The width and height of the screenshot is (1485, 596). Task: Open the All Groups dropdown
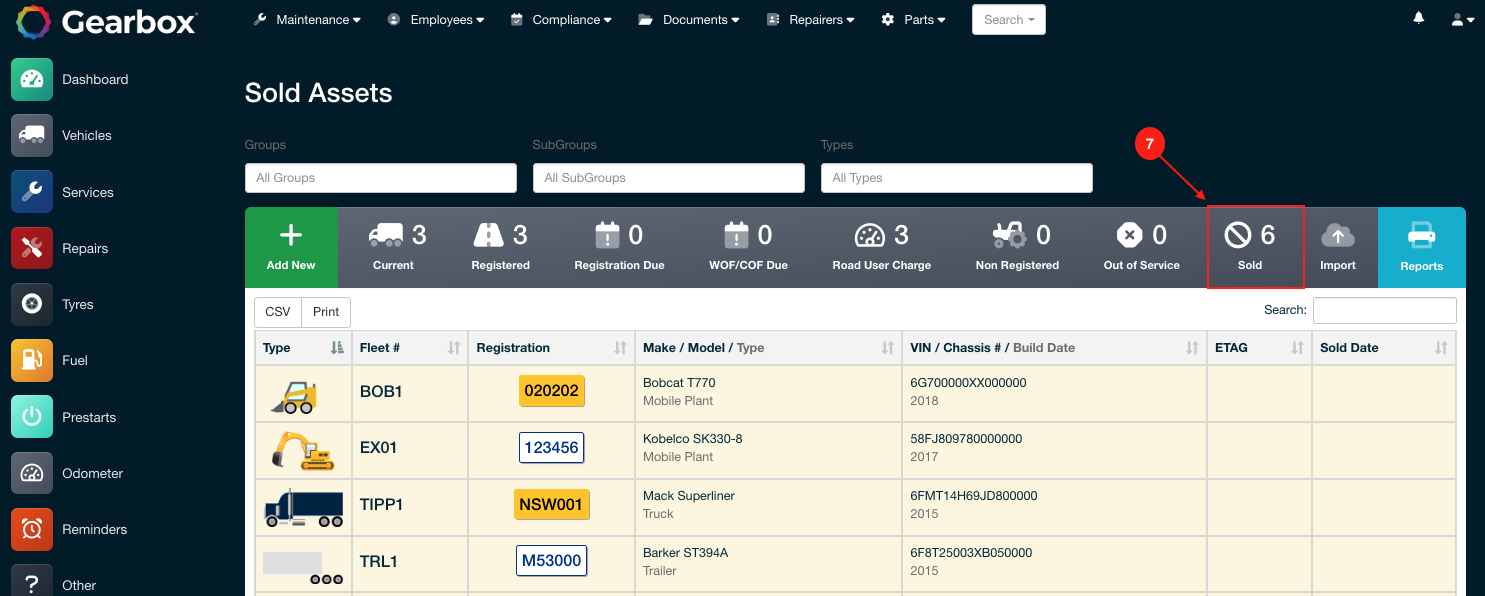point(380,177)
